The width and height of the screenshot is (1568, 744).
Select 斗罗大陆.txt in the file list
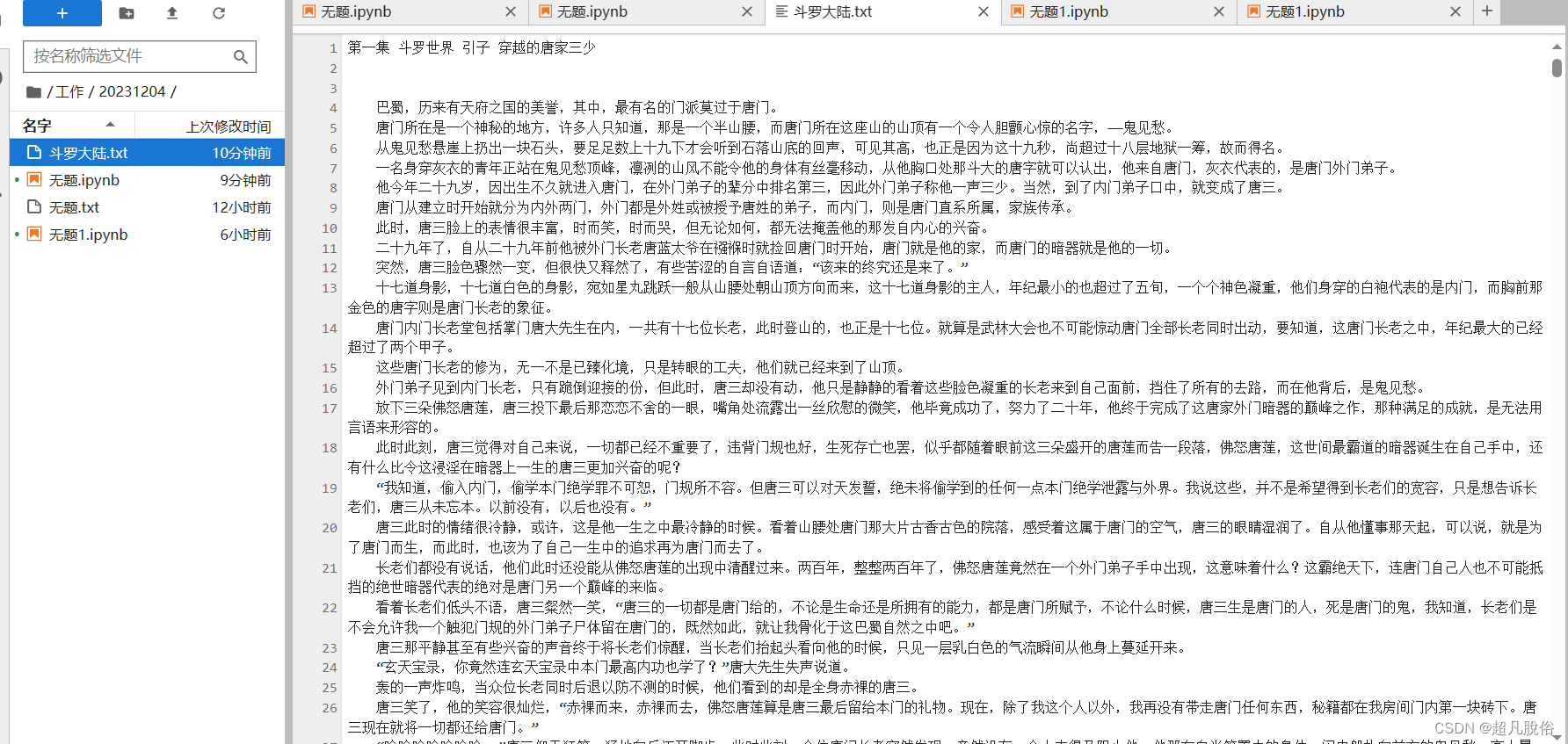tap(147, 153)
